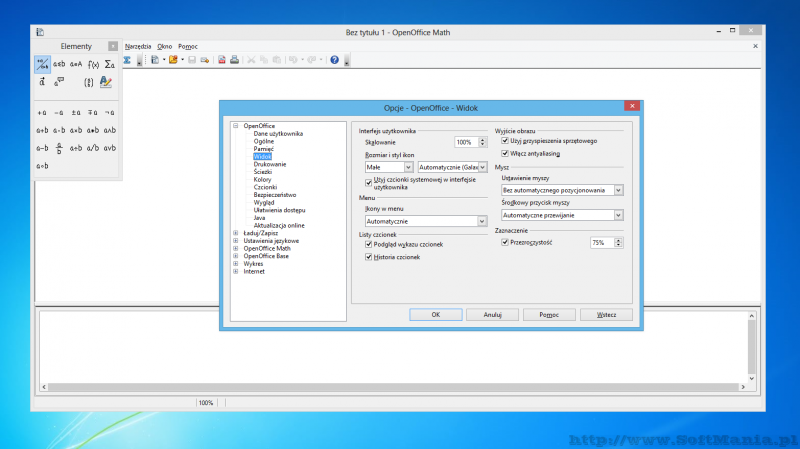
Task: Select Unary/Binary Operators category in Elementy
Action: 42,64
